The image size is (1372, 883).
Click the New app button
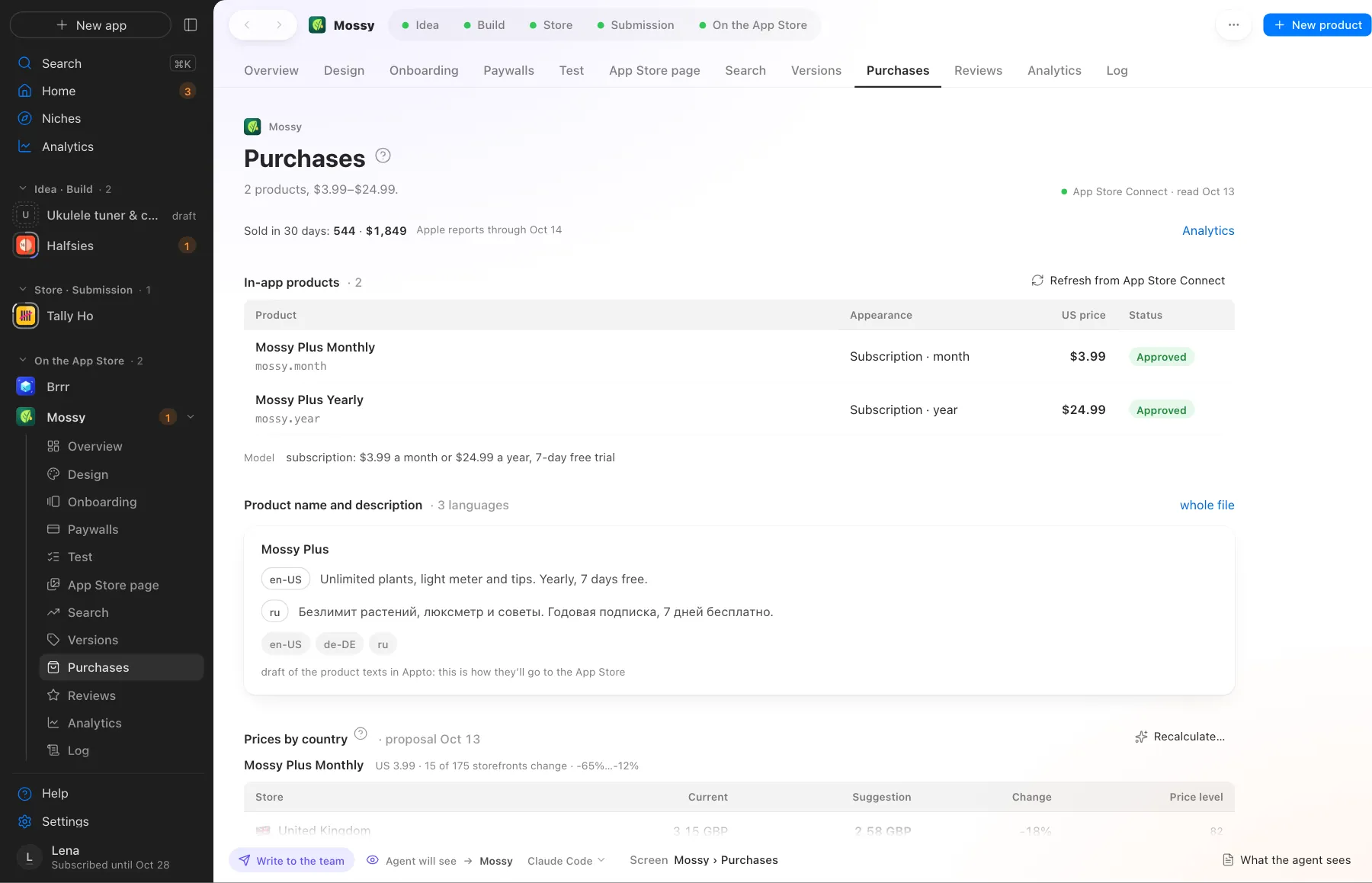coord(91,25)
